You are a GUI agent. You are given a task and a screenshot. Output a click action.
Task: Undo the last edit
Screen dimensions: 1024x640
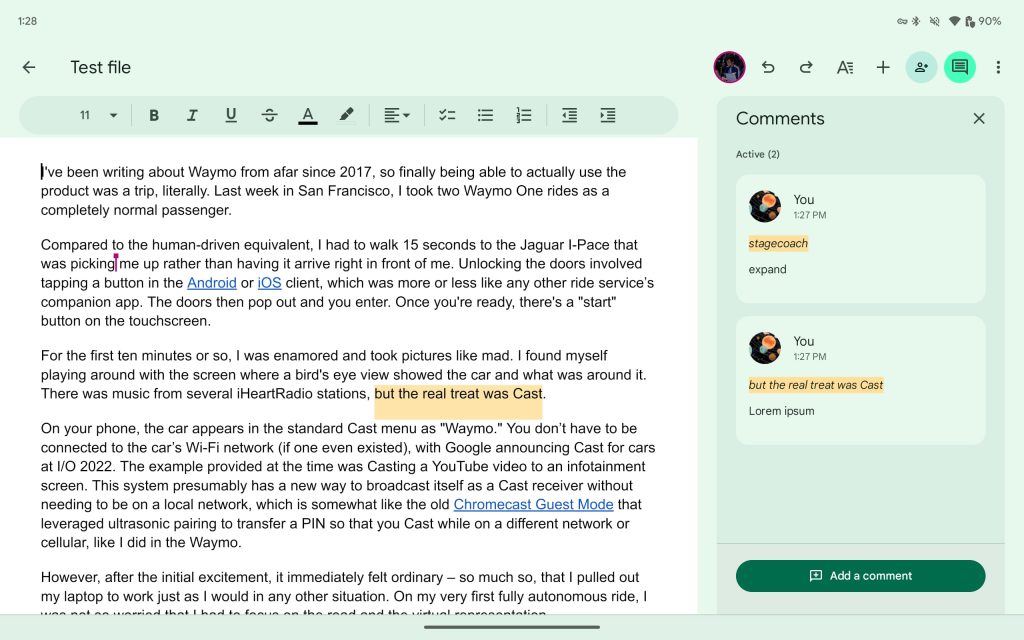pyautogui.click(x=768, y=67)
